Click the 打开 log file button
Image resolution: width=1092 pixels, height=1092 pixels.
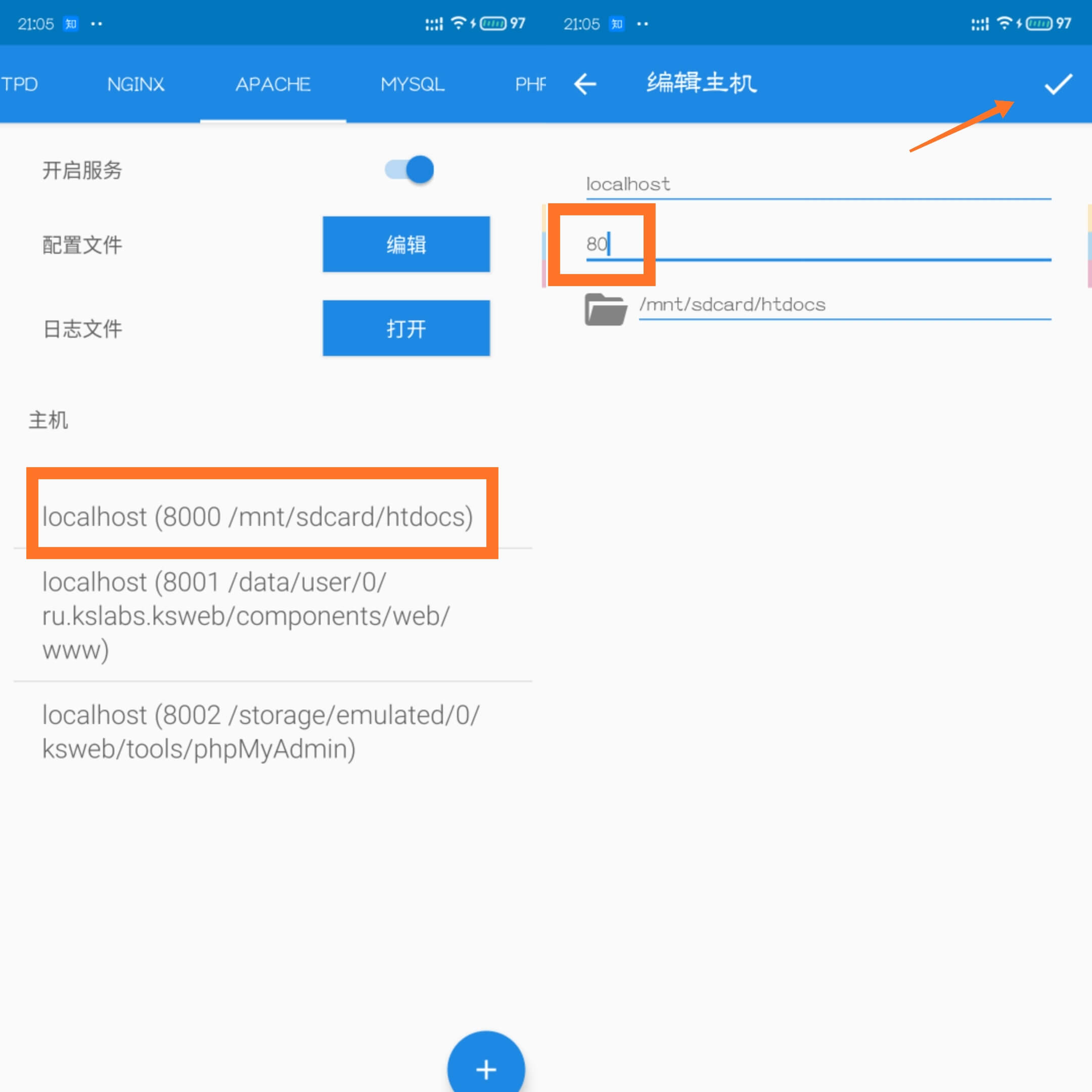tap(406, 329)
